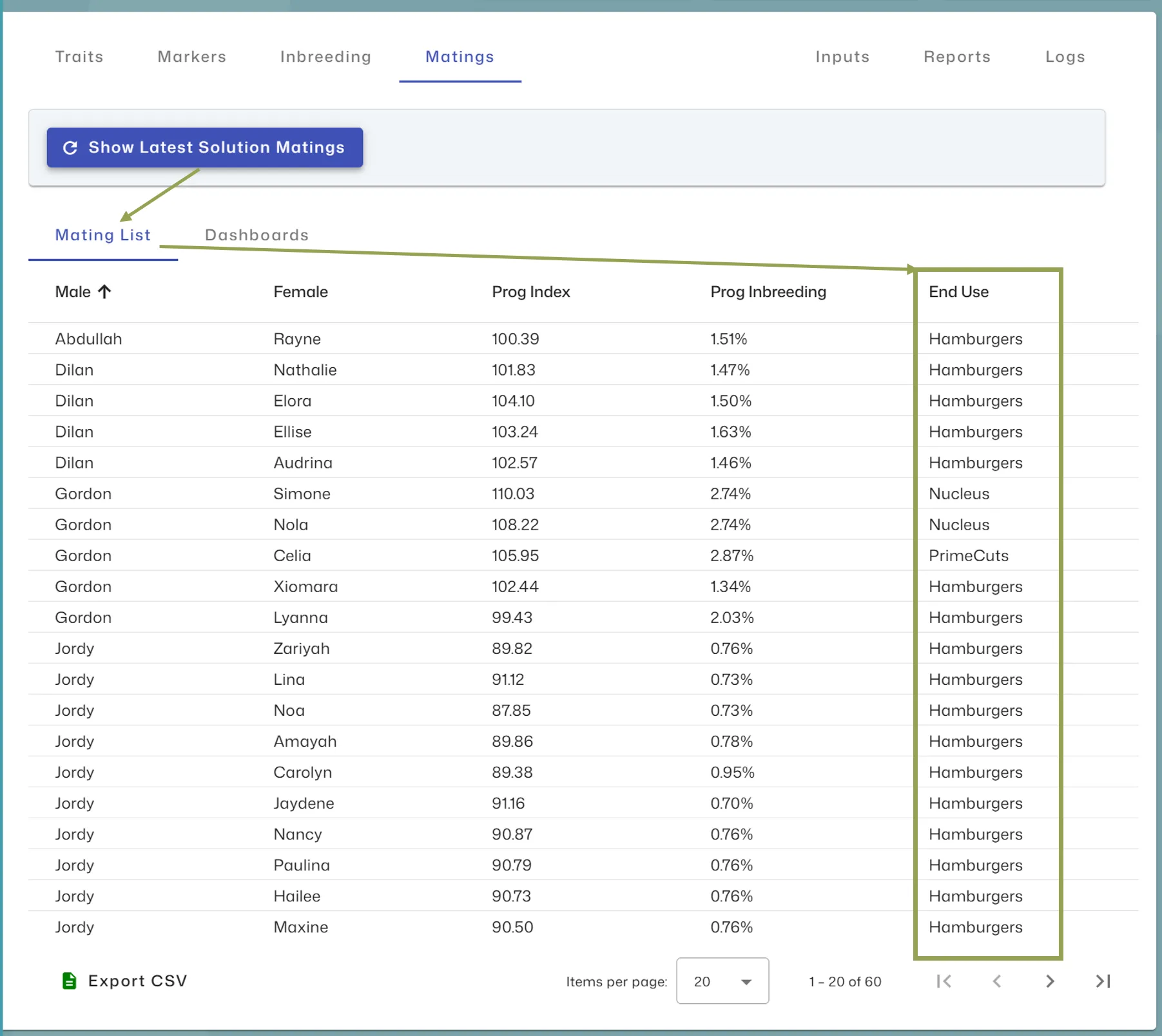Click Prog Inbreeding value 1.63%
This screenshot has width=1162, height=1036.
(x=731, y=432)
